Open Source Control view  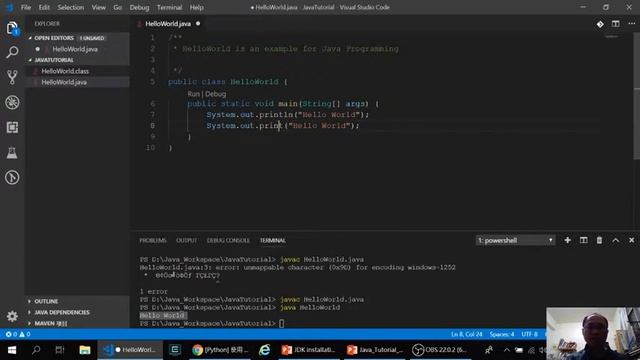point(12,77)
